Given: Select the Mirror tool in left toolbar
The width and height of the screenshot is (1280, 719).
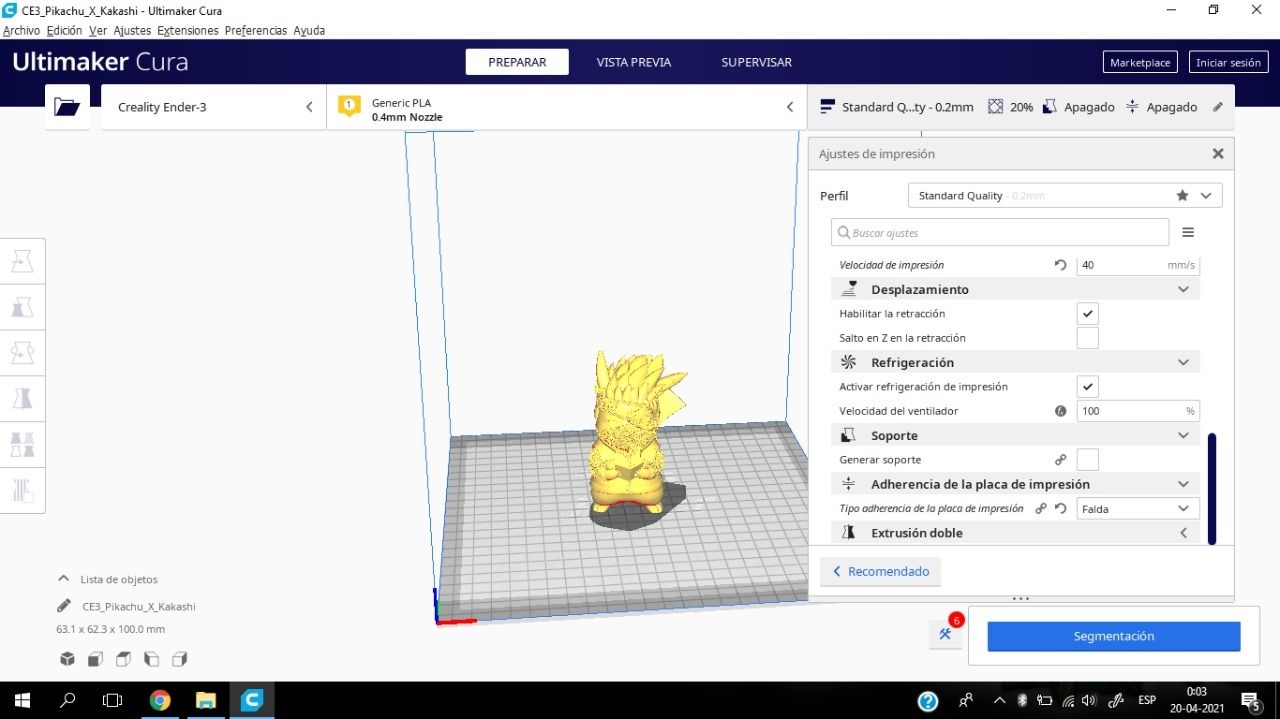Looking at the screenshot, I should click(x=22, y=398).
